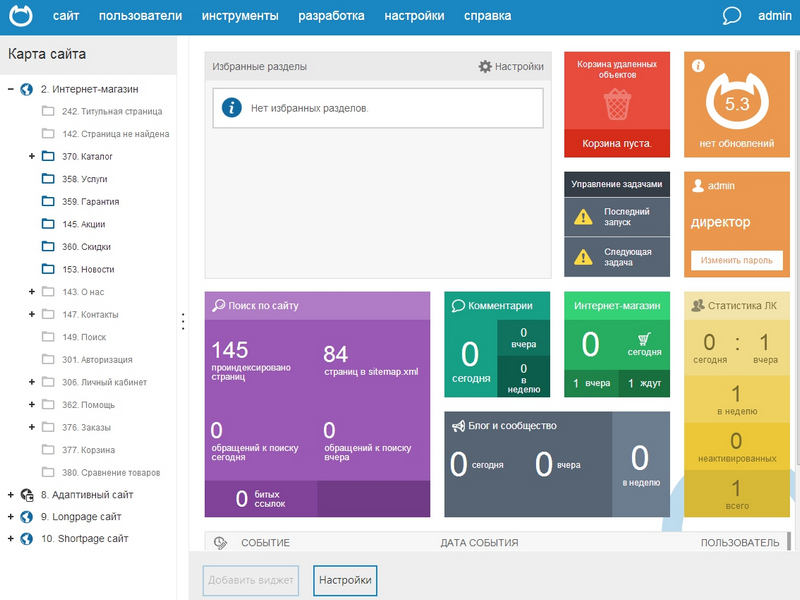Screen dimensions: 800x600
Task: Click the UMI.CMS cat logo icon
Action: coord(21,15)
